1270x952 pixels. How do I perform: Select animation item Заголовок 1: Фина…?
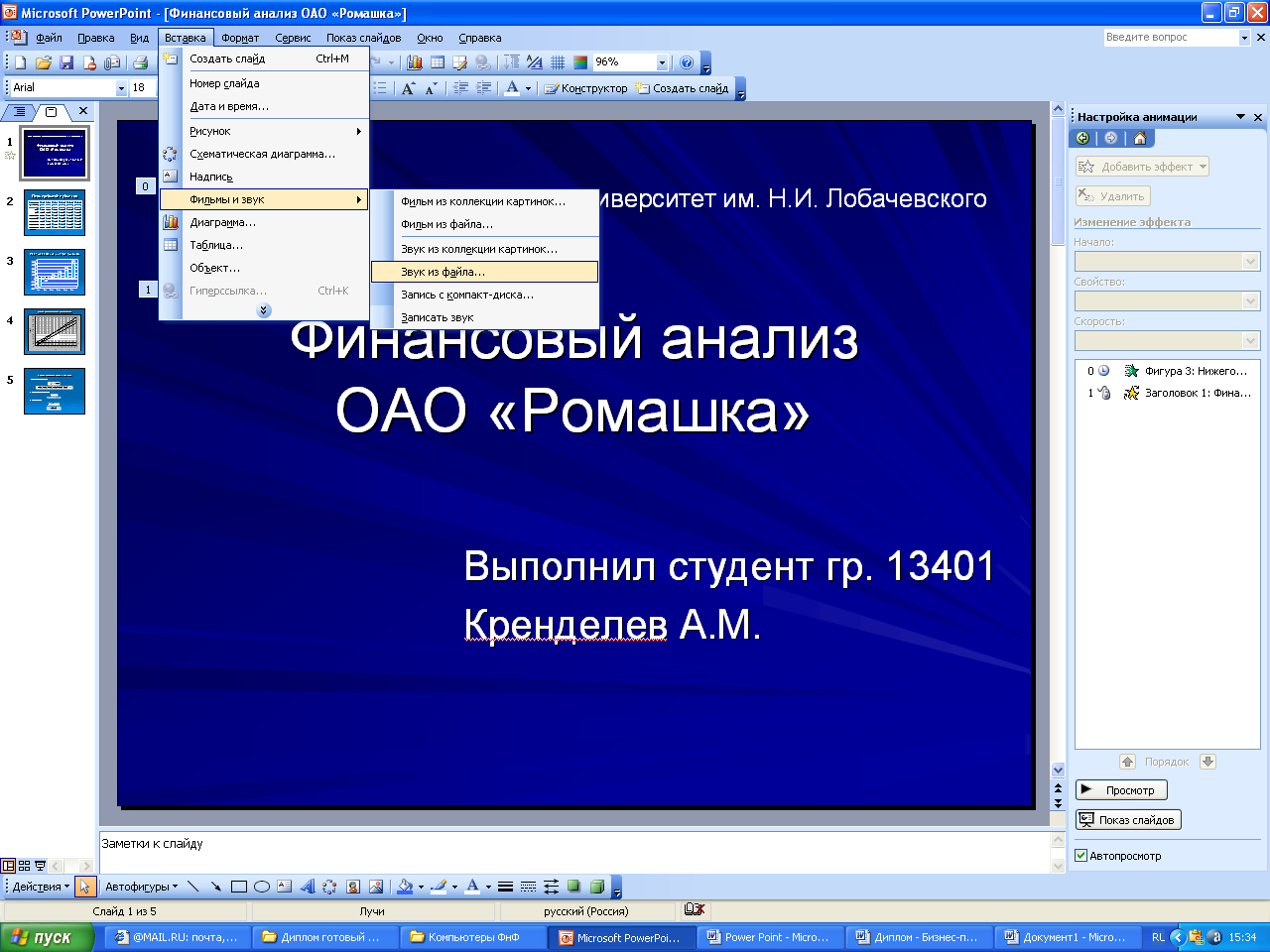[x=1168, y=393]
